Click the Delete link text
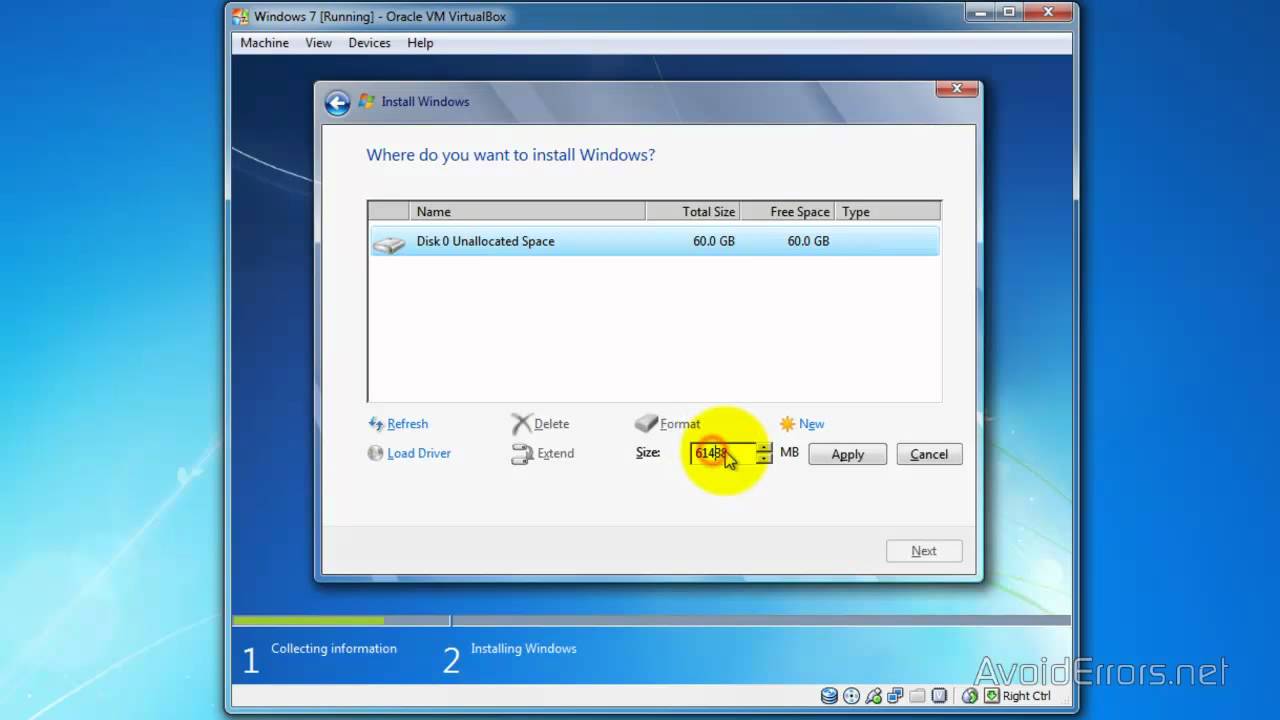Screen dimensions: 1280x720 click(x=552, y=424)
